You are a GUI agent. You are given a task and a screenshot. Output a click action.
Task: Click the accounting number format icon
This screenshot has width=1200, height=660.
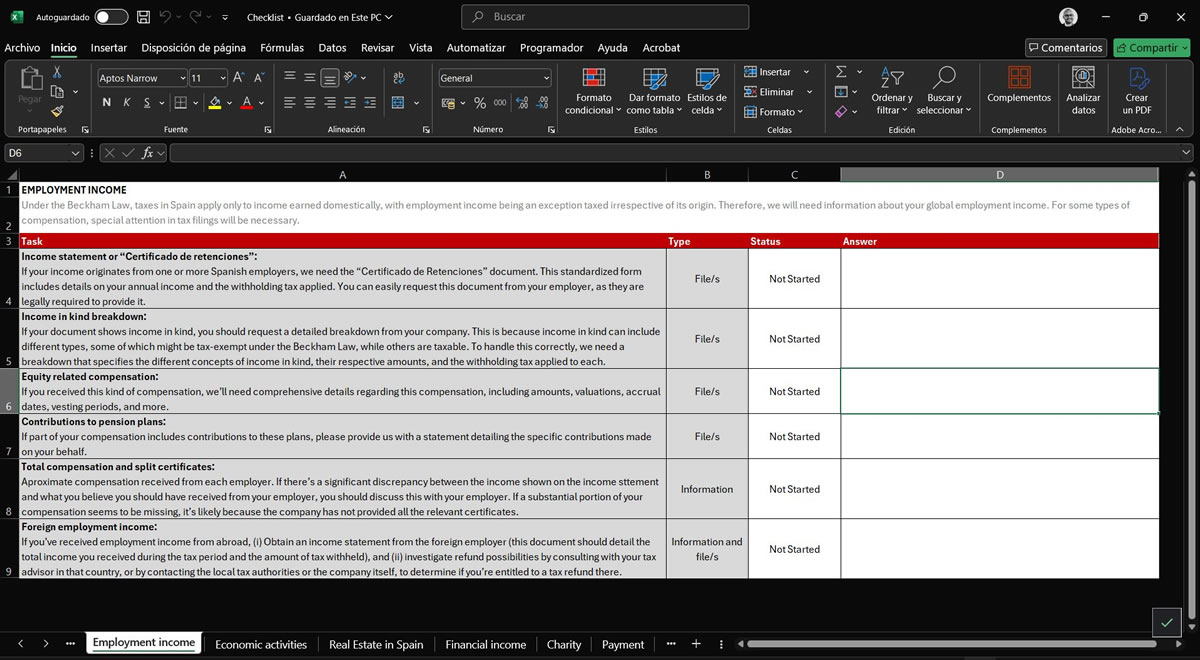(449, 103)
